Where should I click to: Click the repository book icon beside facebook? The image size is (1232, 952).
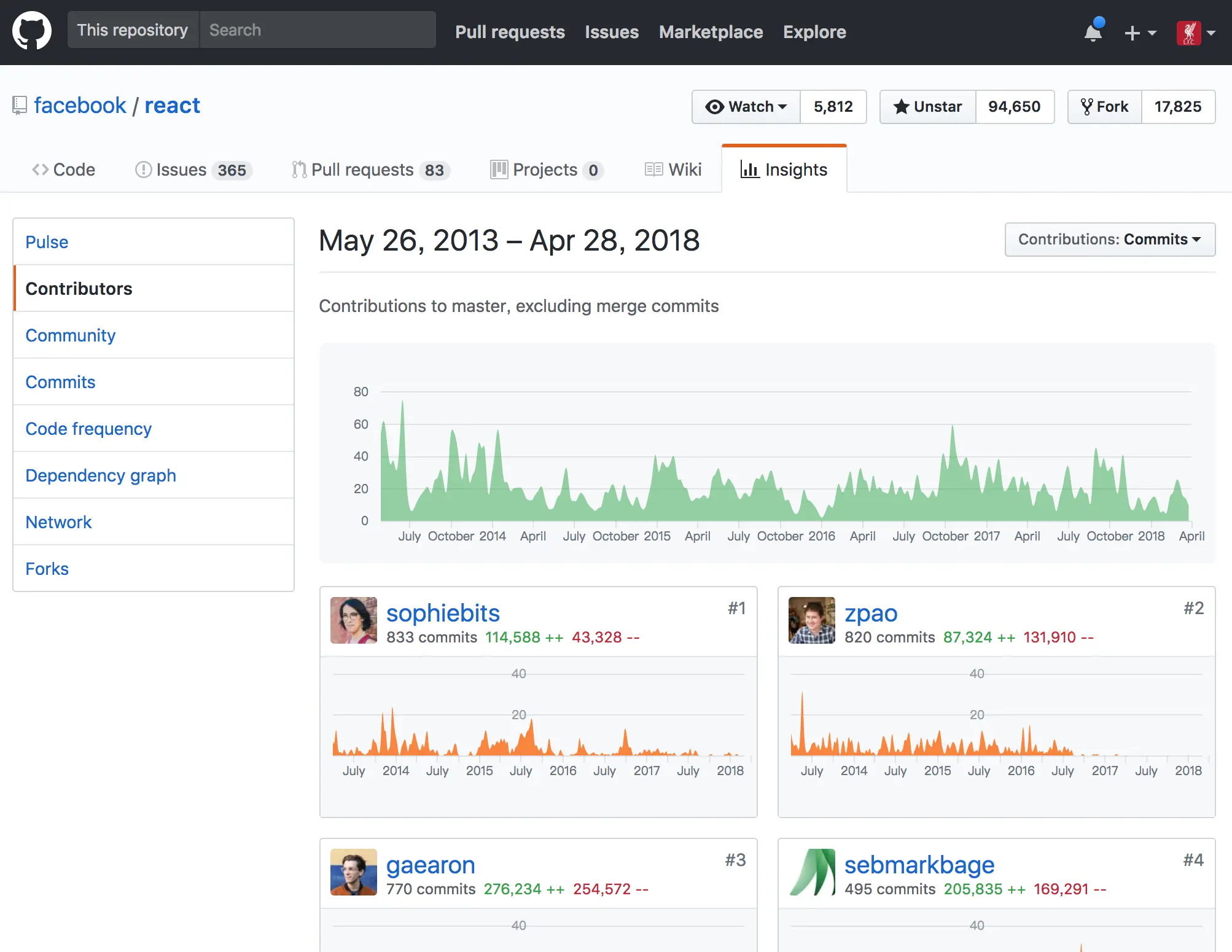[x=20, y=106]
